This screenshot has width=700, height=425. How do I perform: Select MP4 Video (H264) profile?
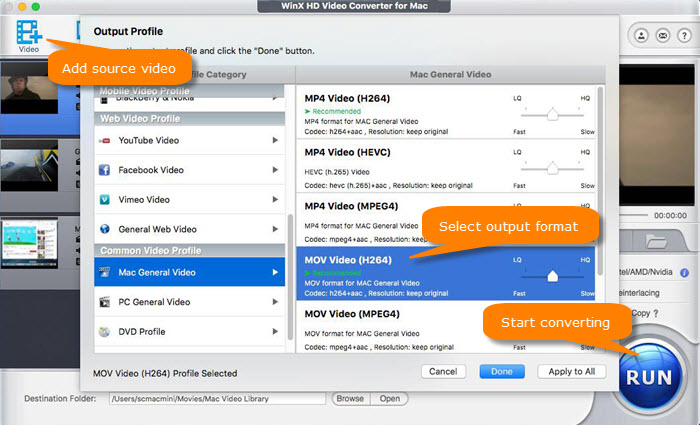(446, 112)
